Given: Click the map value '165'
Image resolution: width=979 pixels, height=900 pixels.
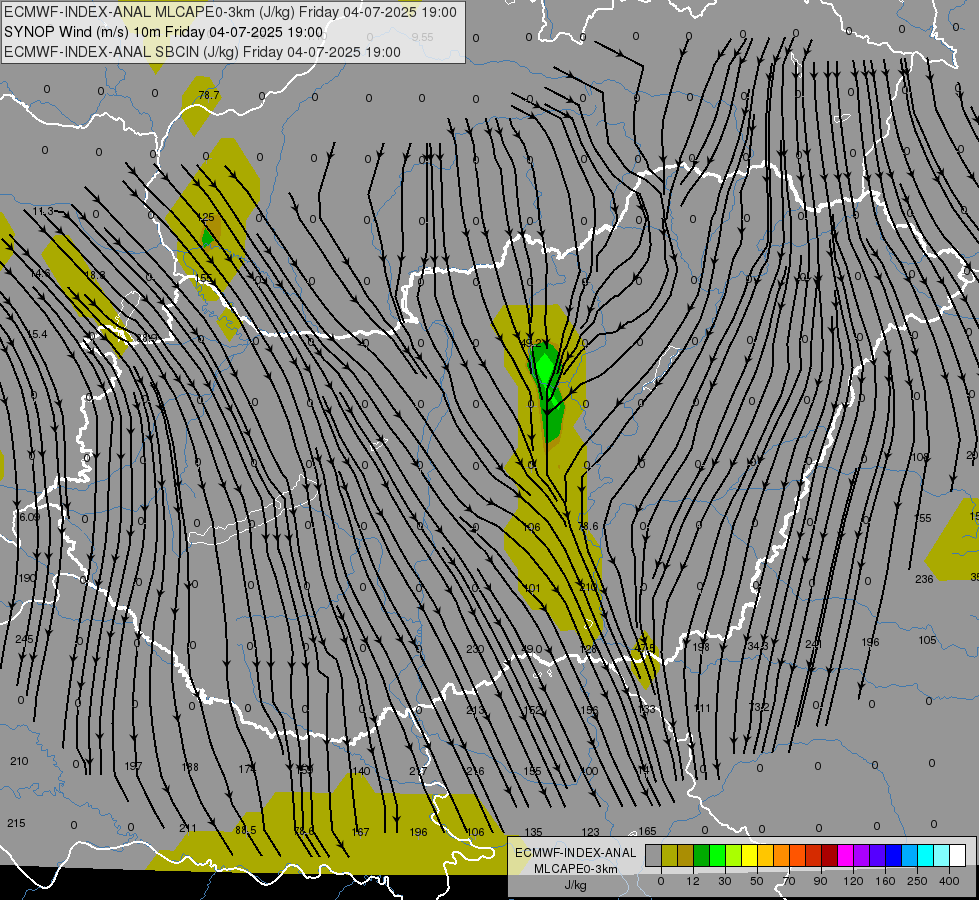Looking at the screenshot, I should 647,831.
